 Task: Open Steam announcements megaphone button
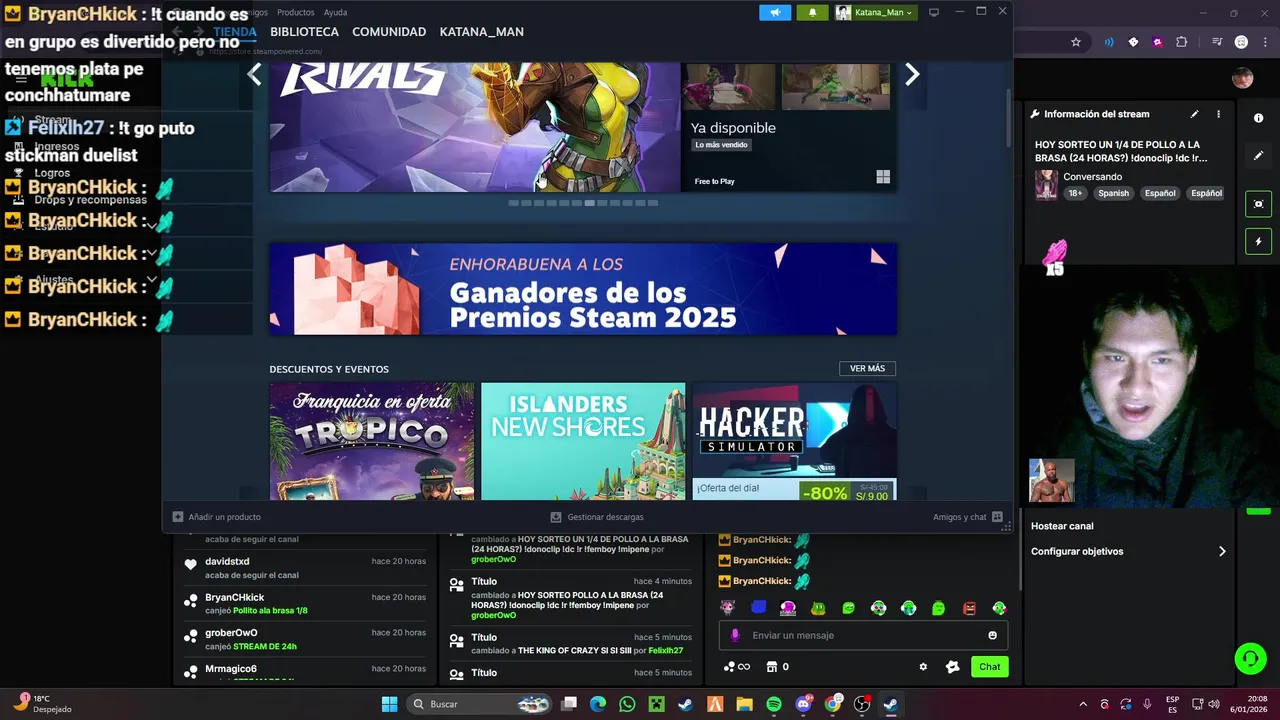point(774,12)
